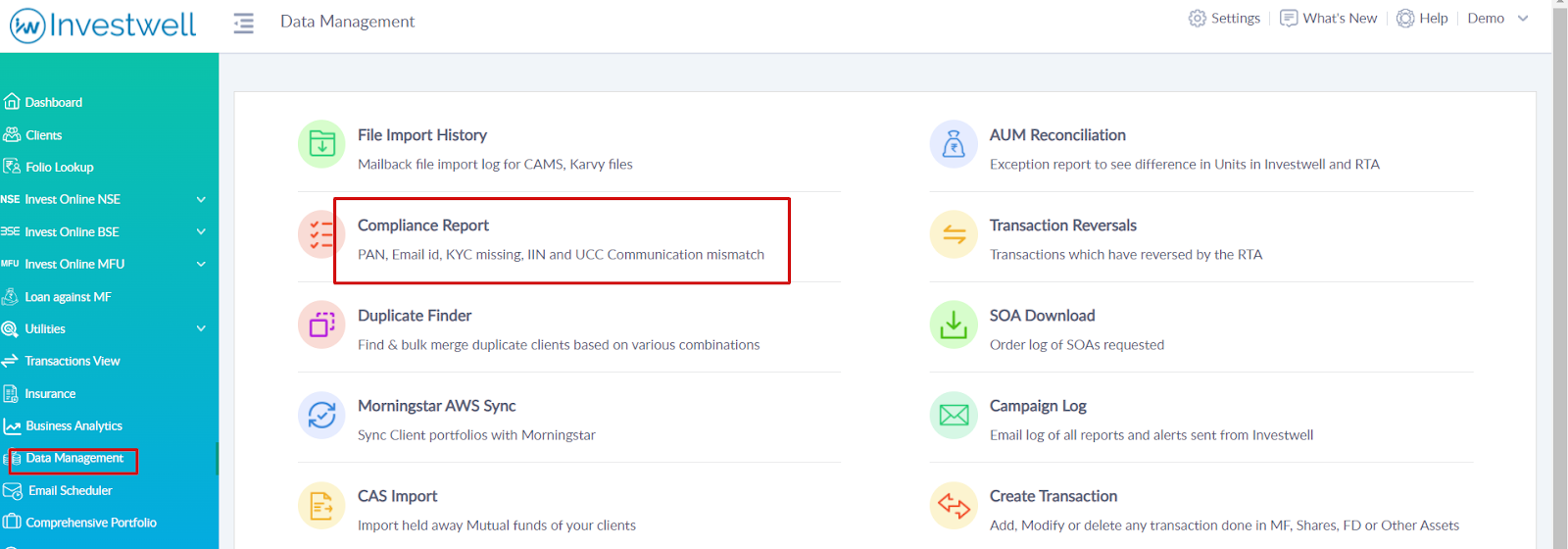Open the CAS Import link
Screen dimensions: 1568x549
(x=397, y=496)
